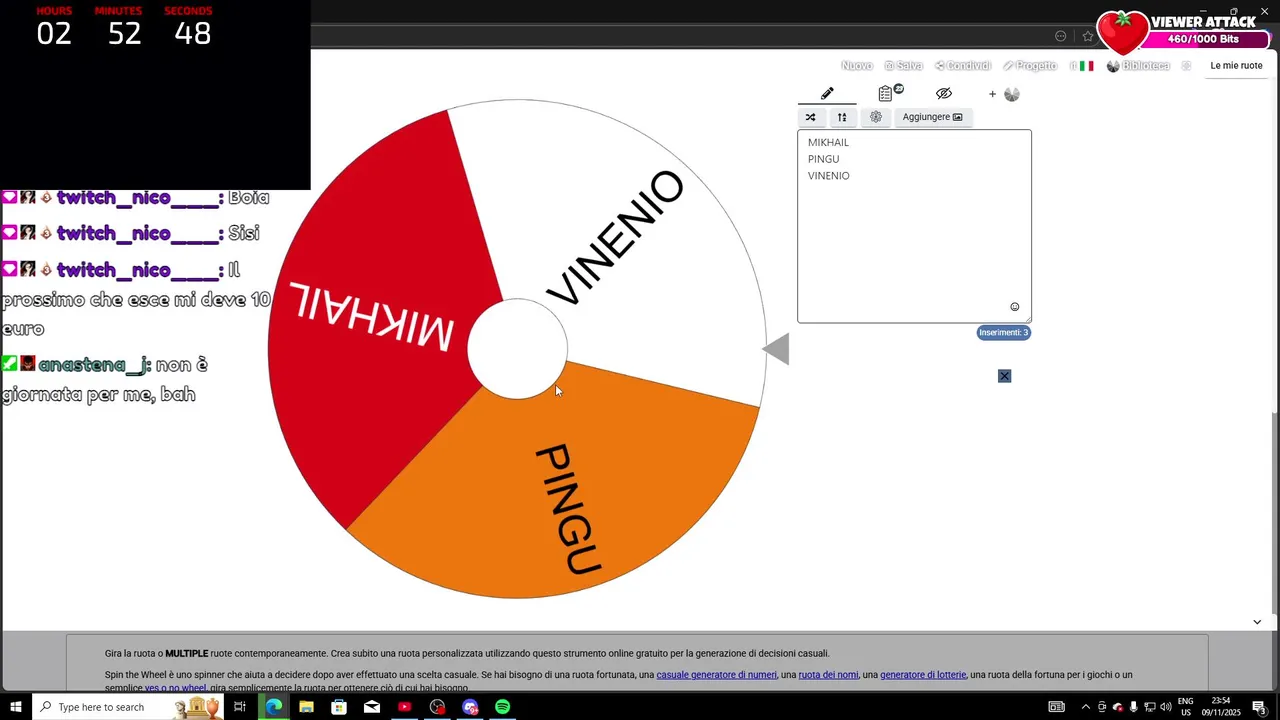The width and height of the screenshot is (1280, 720).
Task: Click the taskbar search box
Action: (128, 707)
